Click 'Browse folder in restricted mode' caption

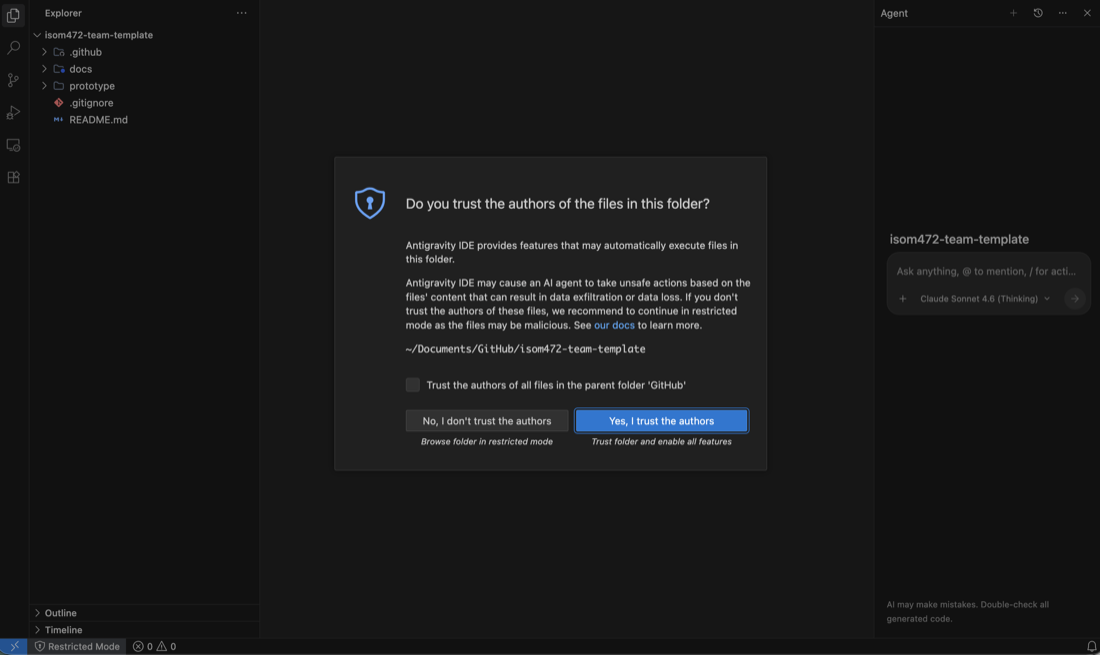click(487, 441)
